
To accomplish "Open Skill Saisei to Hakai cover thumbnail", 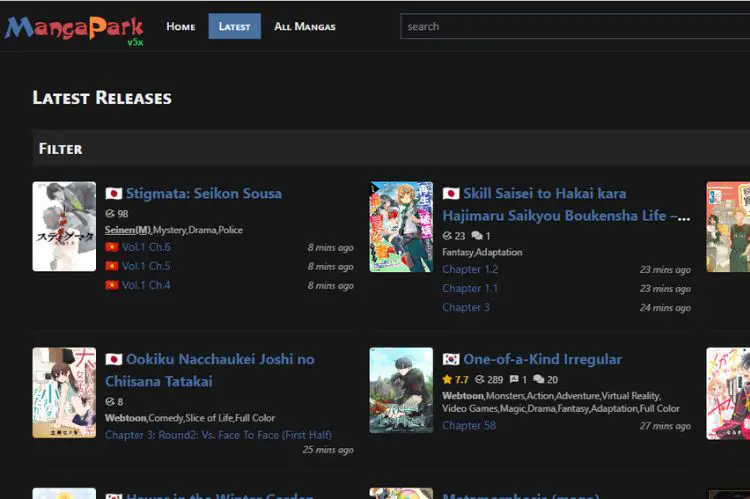I will (401, 227).
